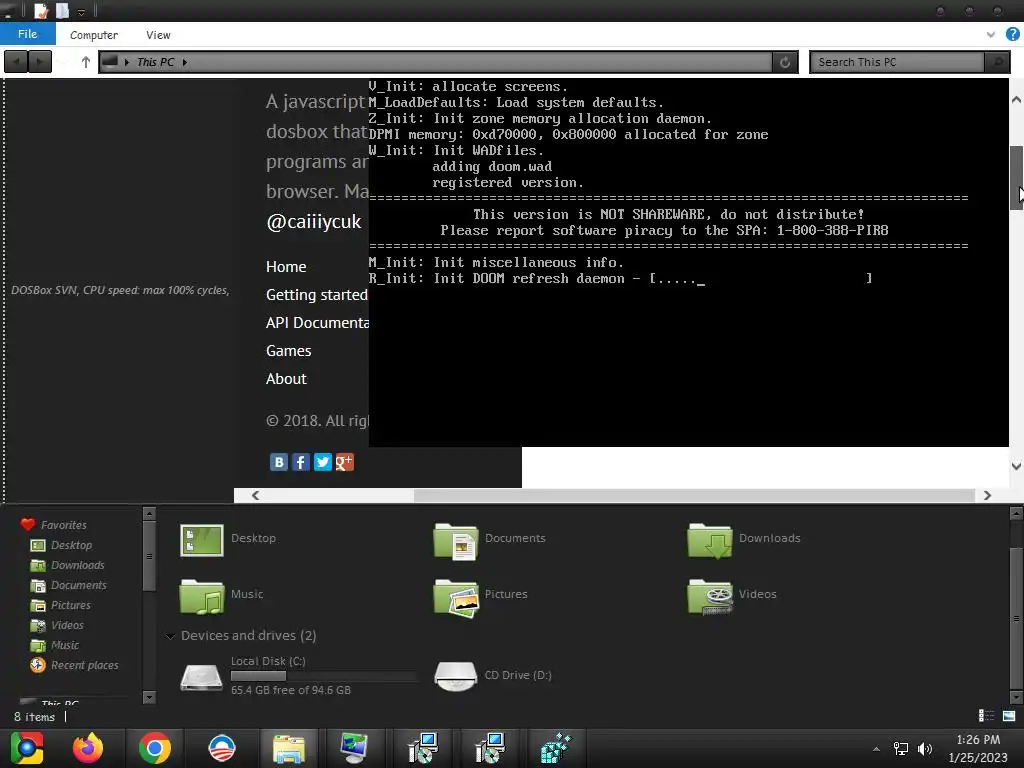Click navigation pane scrollbar down arrow
This screenshot has width=1024, height=768.
coord(149,697)
